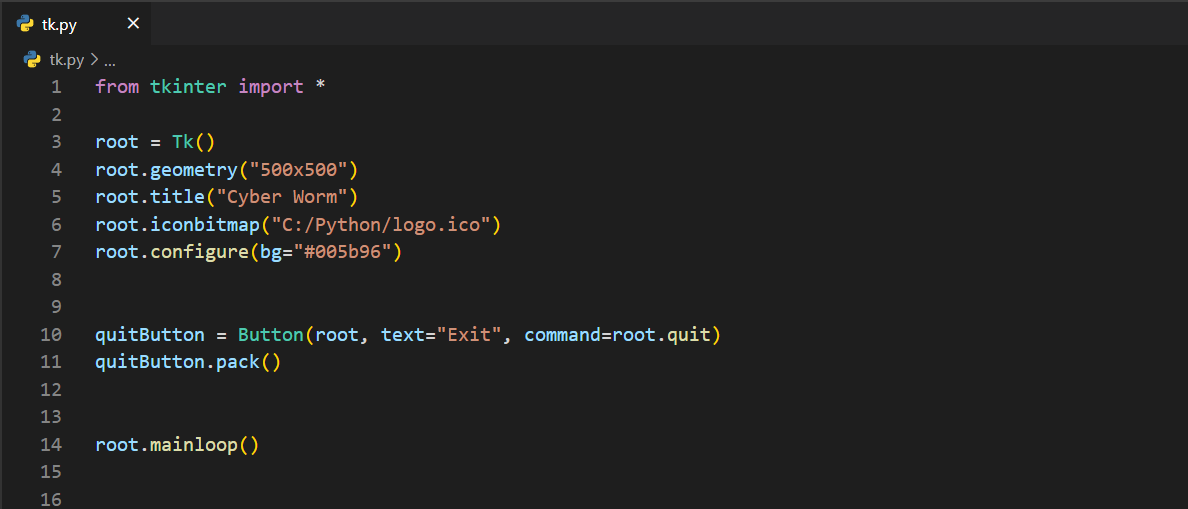Click the "C:/Python/logo.ico" path string

(x=380, y=224)
